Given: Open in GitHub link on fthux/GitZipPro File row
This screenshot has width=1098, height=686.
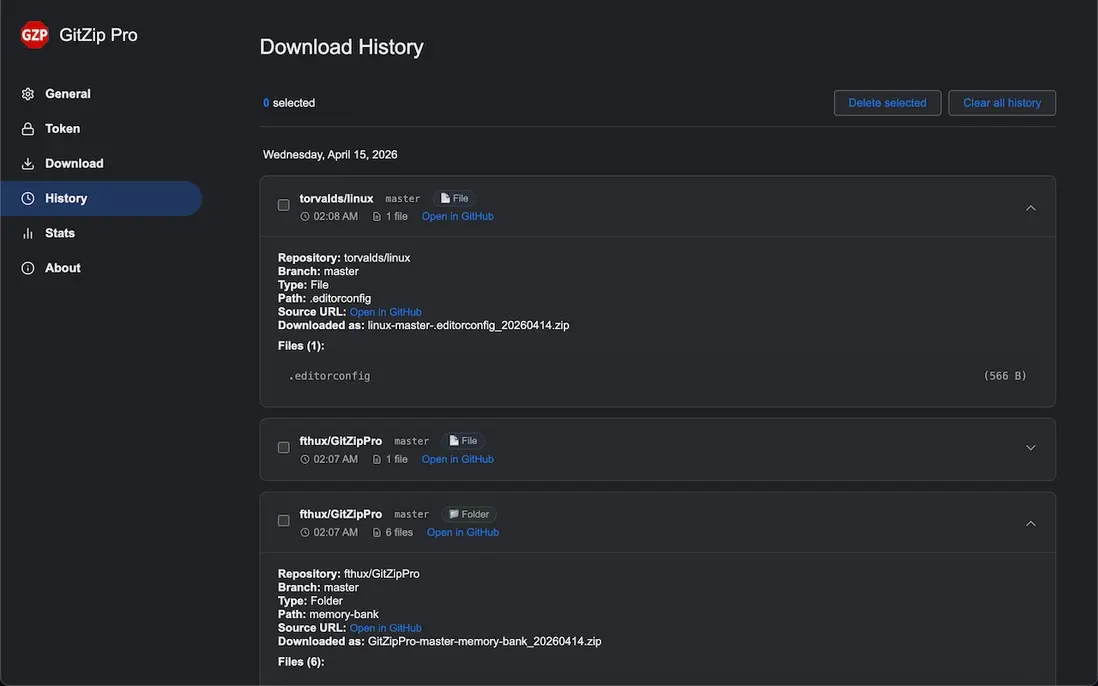Looking at the screenshot, I should 457,459.
